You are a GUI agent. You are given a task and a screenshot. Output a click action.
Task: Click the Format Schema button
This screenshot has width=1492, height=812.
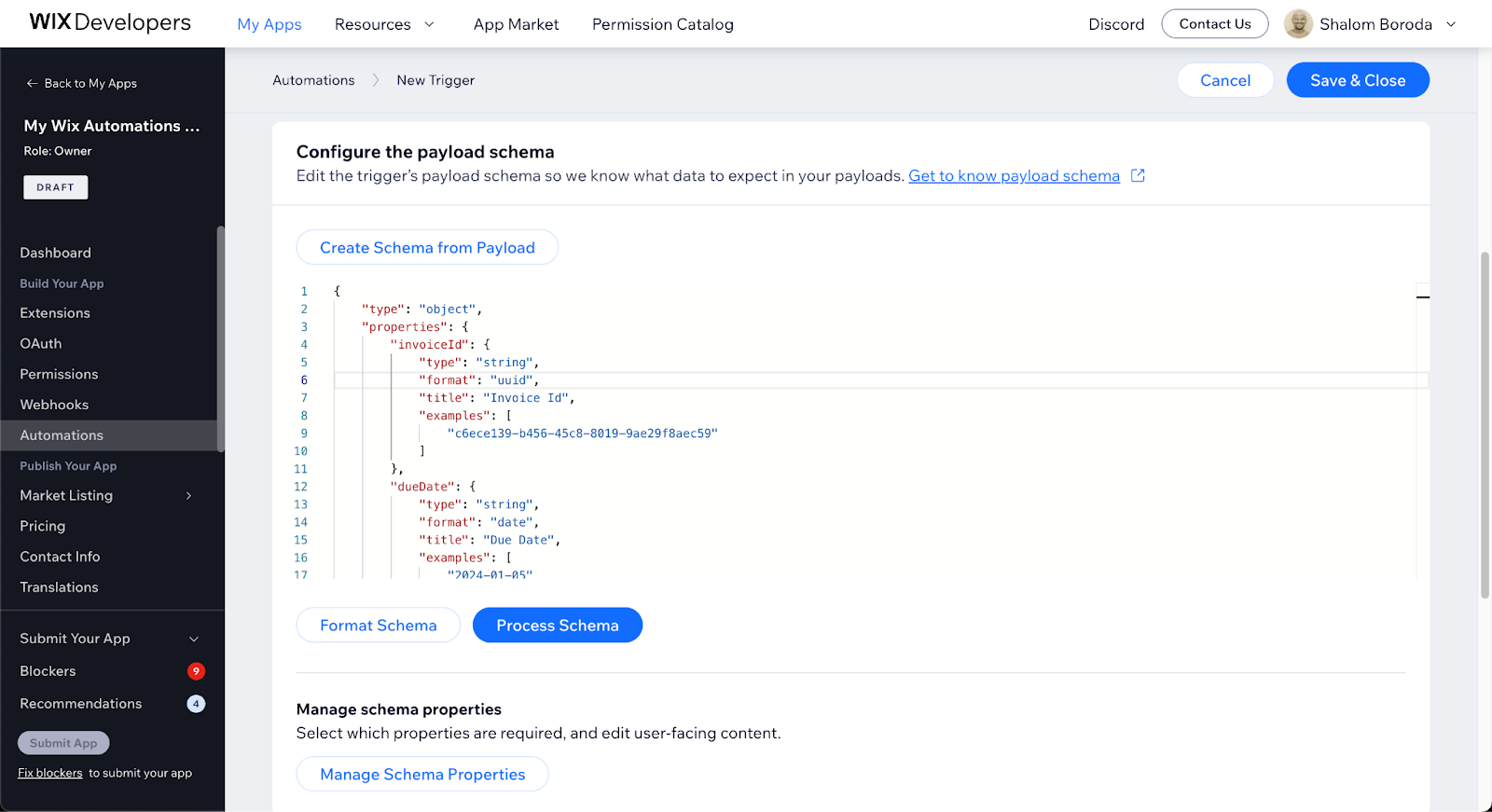pyautogui.click(x=379, y=626)
